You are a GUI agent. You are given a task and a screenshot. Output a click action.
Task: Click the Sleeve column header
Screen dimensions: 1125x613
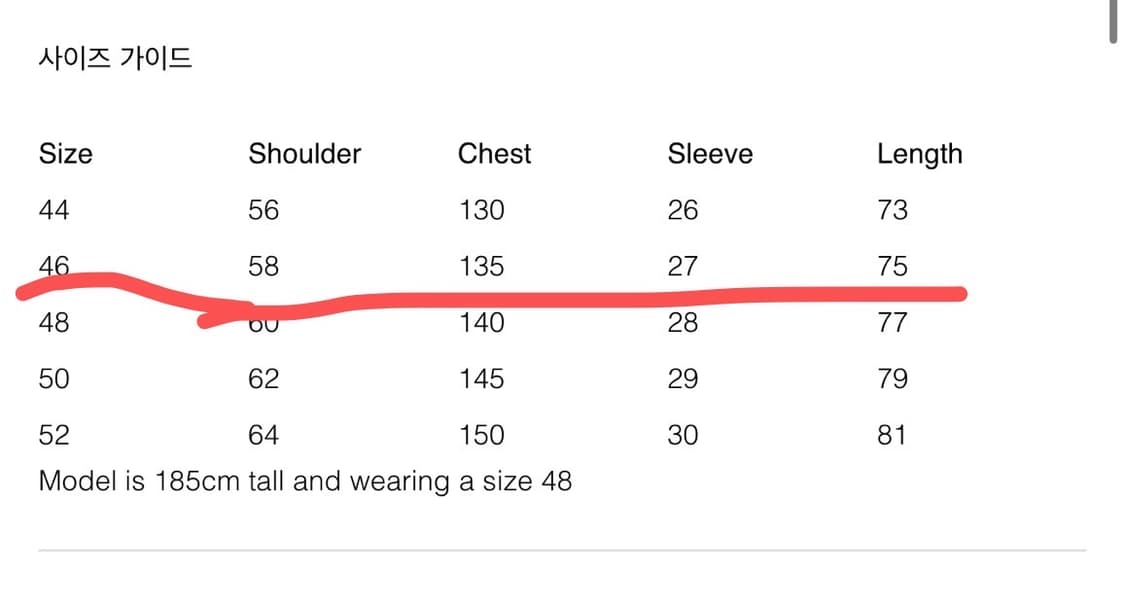tap(710, 154)
